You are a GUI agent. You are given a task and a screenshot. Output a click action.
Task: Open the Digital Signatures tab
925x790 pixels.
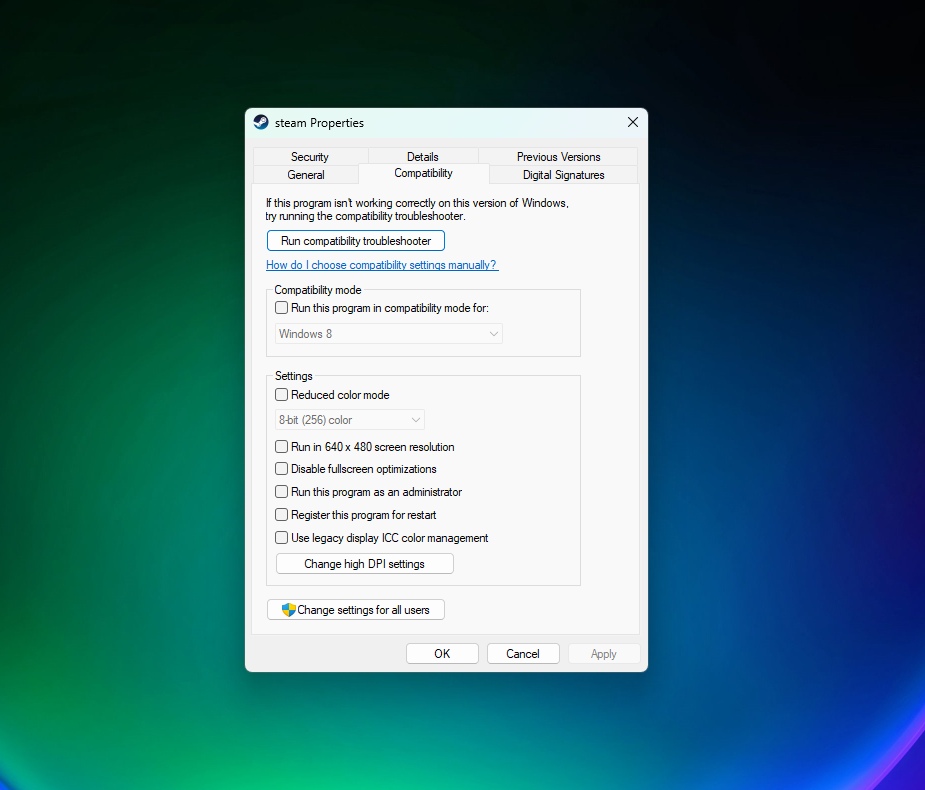pyautogui.click(x=563, y=175)
